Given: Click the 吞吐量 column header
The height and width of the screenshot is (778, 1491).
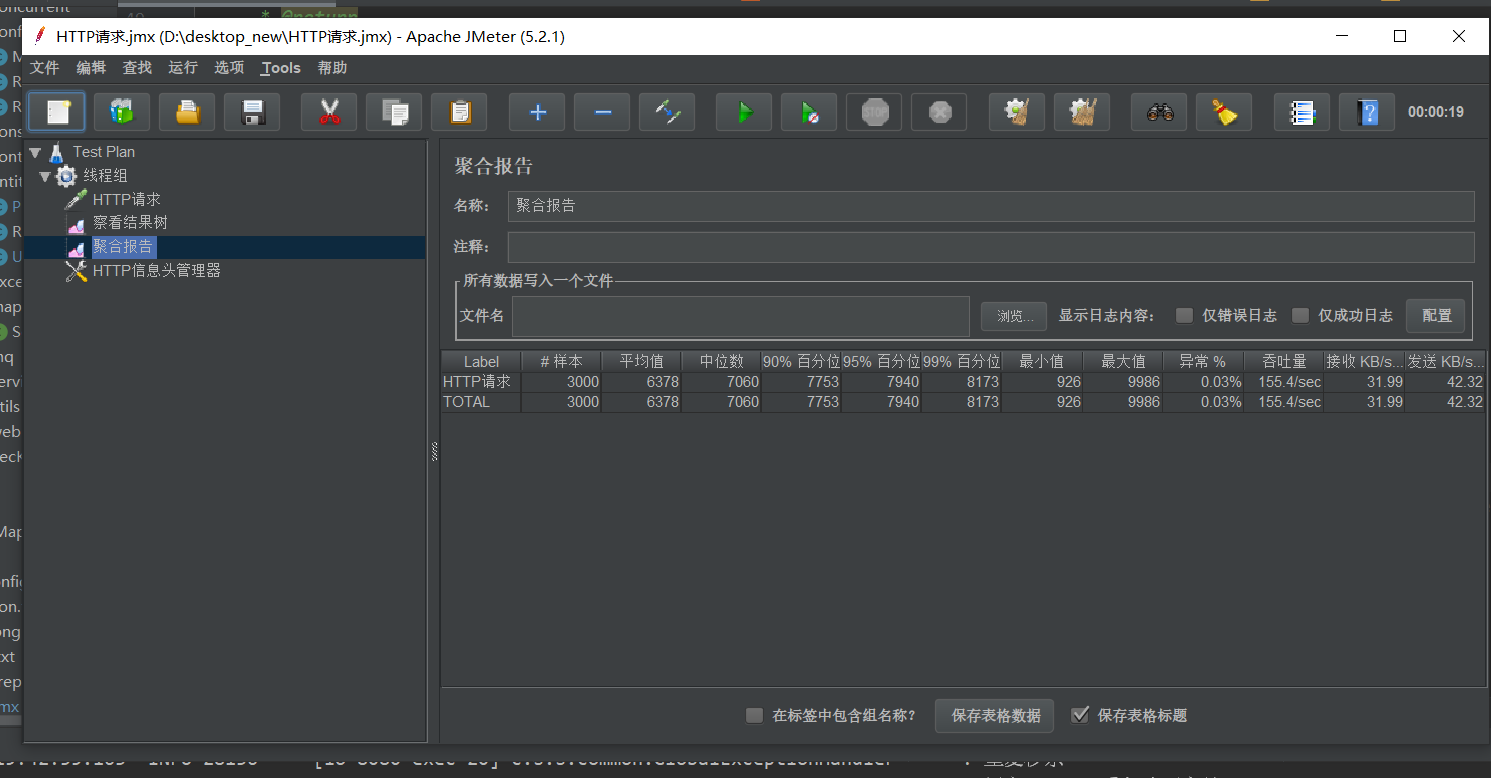Looking at the screenshot, I should tap(1283, 362).
